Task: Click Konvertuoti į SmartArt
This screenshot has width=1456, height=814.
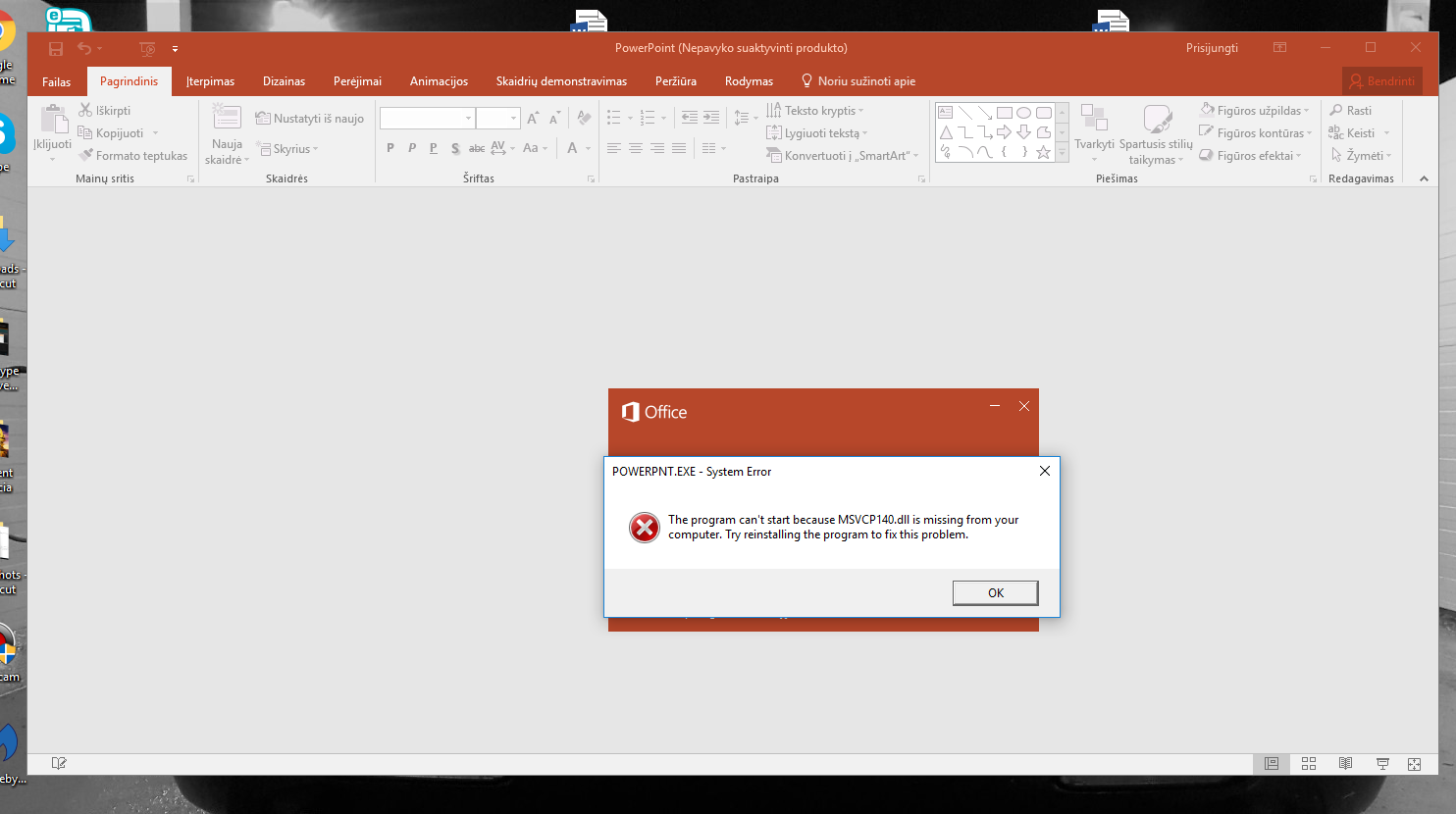Action: (843, 156)
